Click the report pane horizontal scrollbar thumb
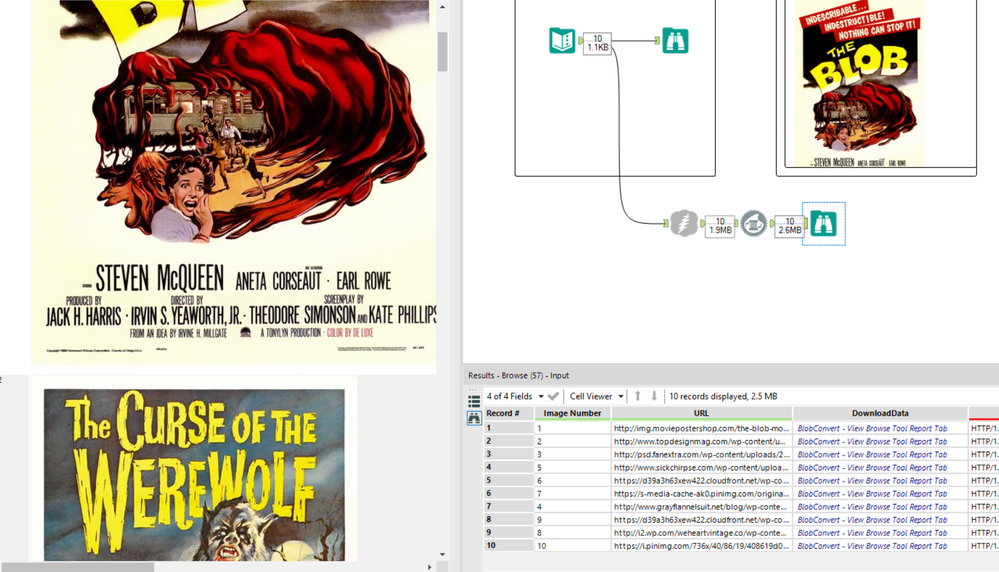 click(78, 567)
